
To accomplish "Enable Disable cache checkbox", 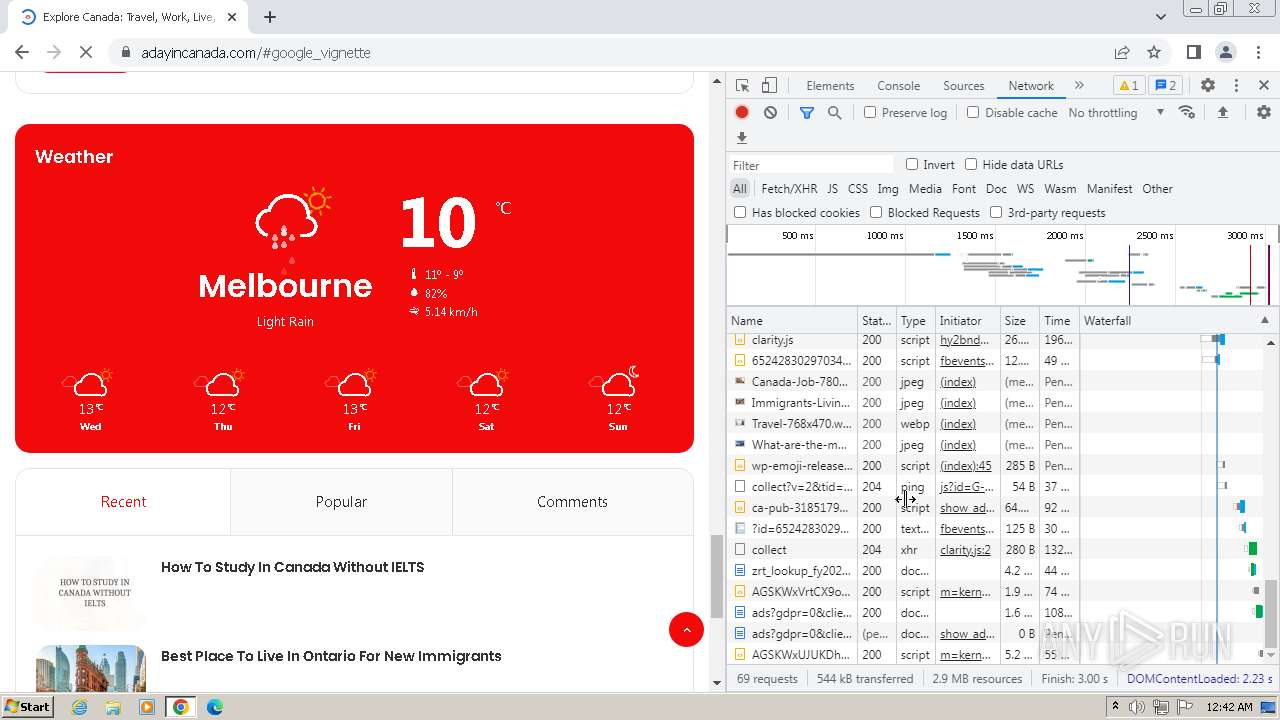I will point(973,113).
